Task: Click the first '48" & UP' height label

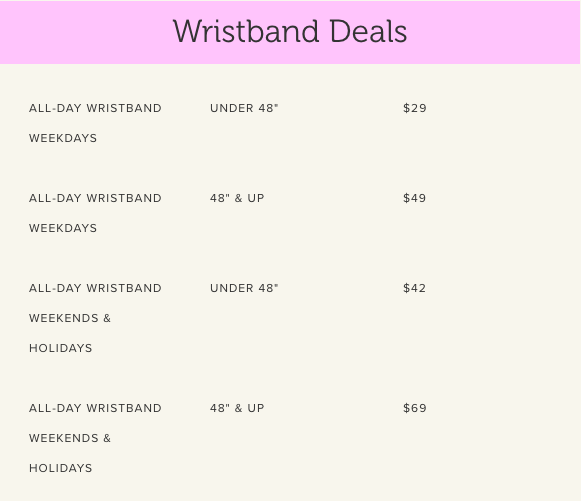Action: 237,198
